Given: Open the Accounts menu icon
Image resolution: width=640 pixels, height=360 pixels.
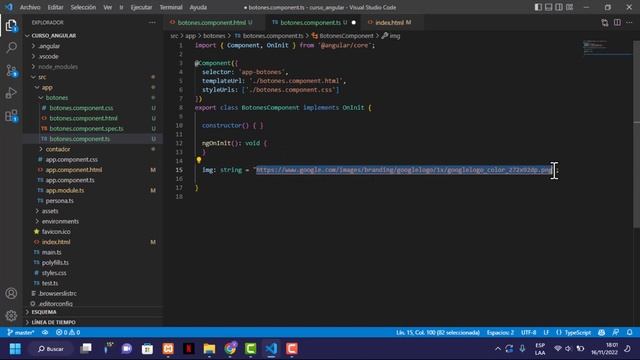Looking at the screenshot, I should click(11, 293).
